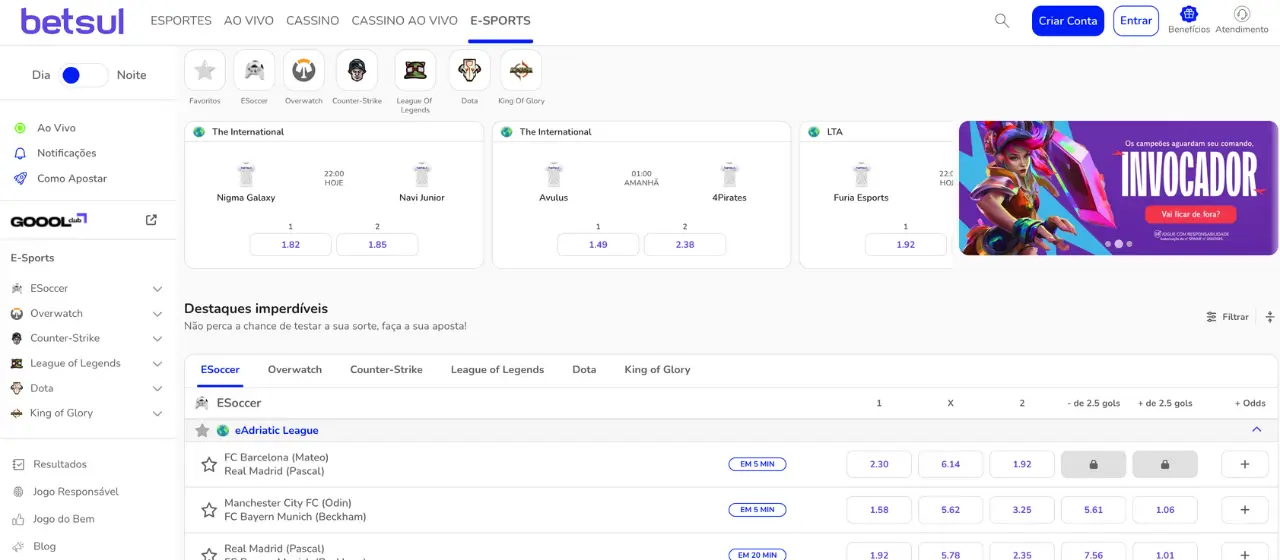The width and height of the screenshot is (1280, 560).
Task: Select the Counter-Strike game icon
Action: click(x=357, y=70)
